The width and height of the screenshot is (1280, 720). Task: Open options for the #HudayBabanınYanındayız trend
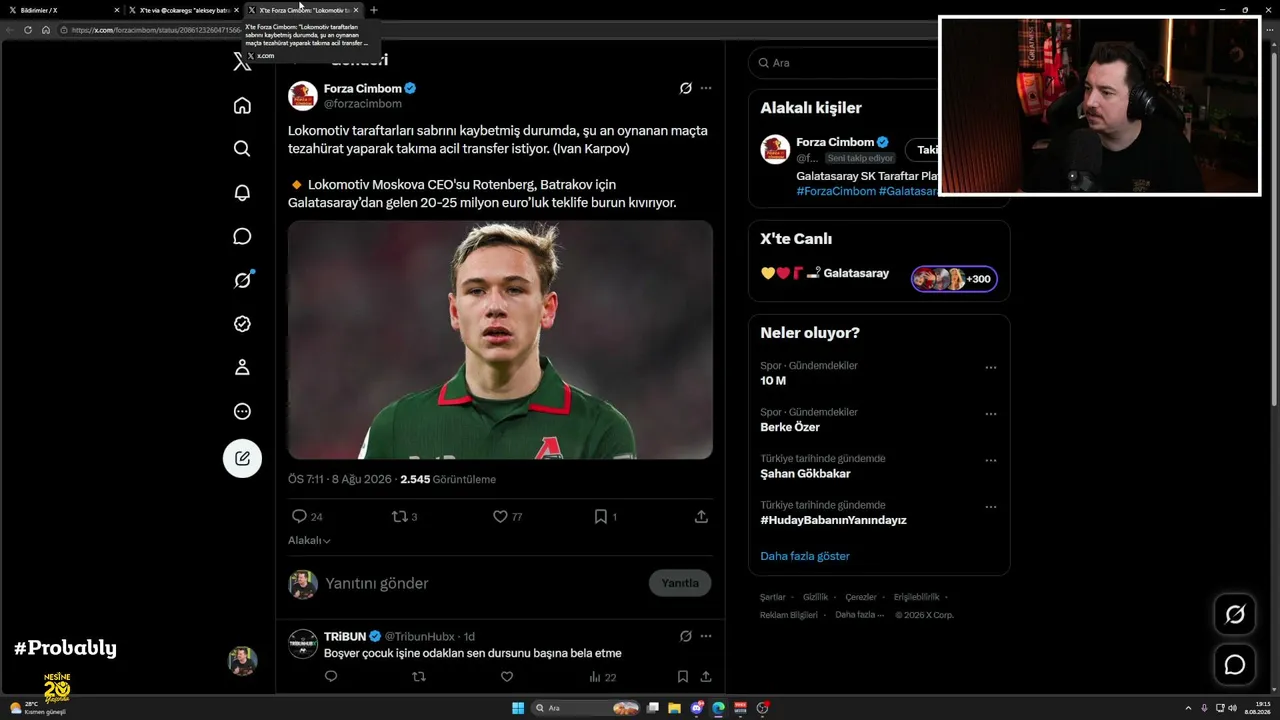point(991,507)
